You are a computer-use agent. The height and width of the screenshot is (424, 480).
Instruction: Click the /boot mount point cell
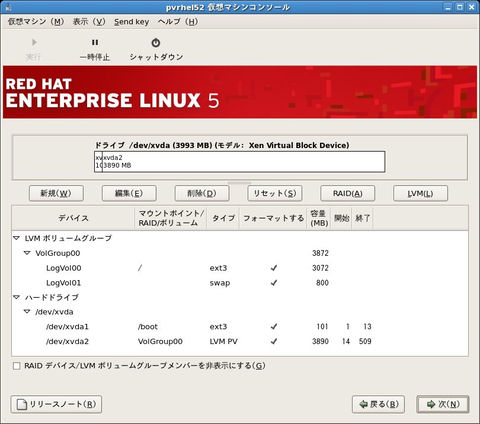148,327
